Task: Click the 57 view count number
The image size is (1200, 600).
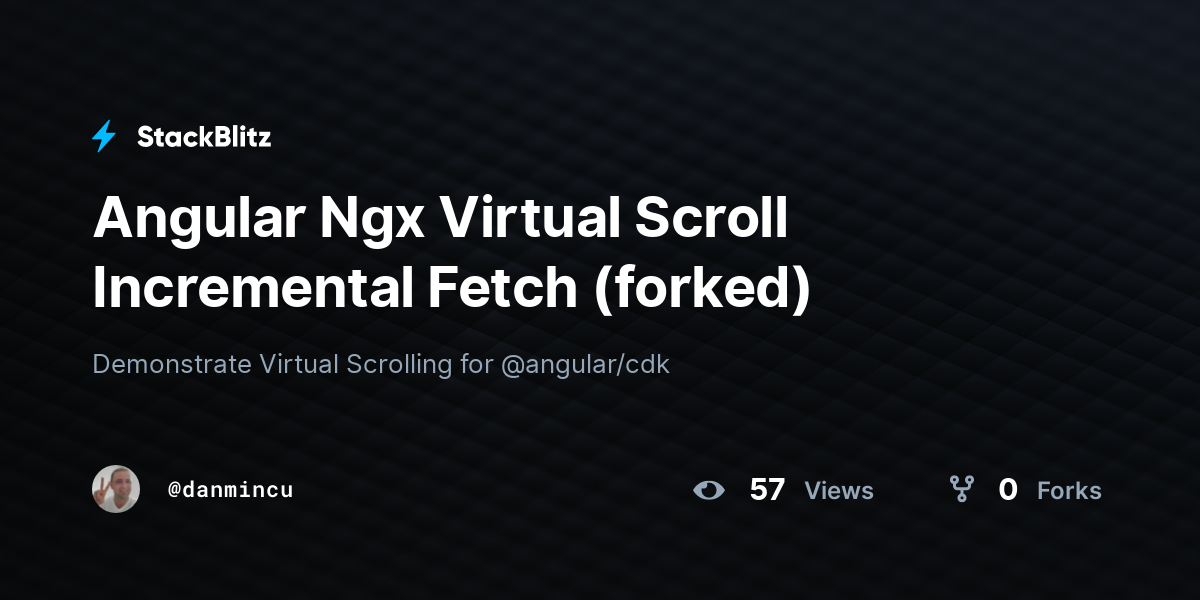Action: (767, 490)
